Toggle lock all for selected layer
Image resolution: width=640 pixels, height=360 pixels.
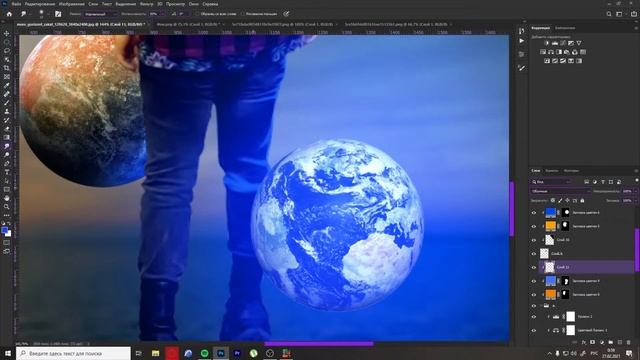[x=582, y=200]
